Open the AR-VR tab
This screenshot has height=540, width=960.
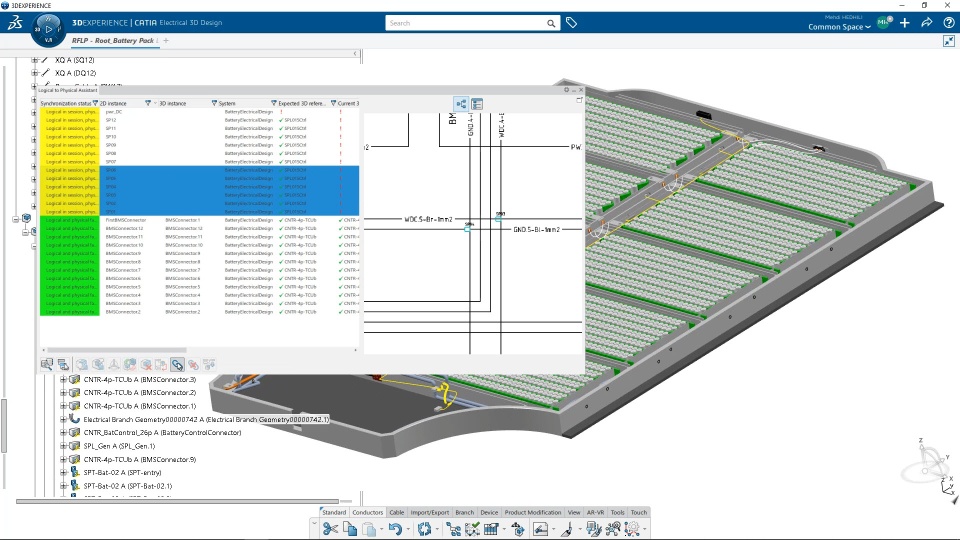tap(596, 512)
